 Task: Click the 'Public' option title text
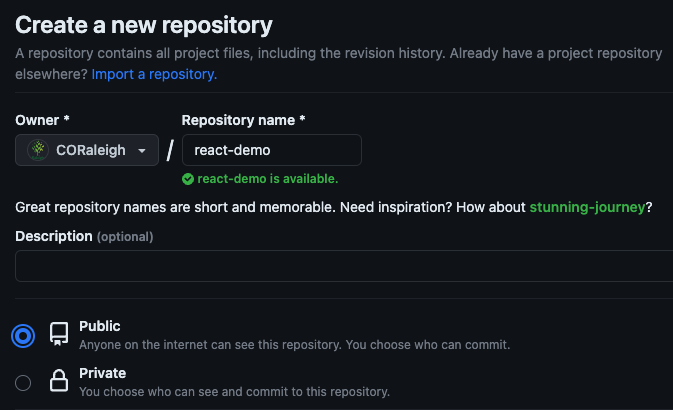click(100, 326)
